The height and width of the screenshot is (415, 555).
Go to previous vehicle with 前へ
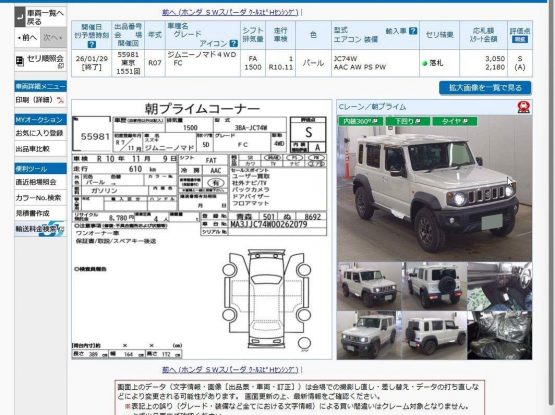coord(27,37)
